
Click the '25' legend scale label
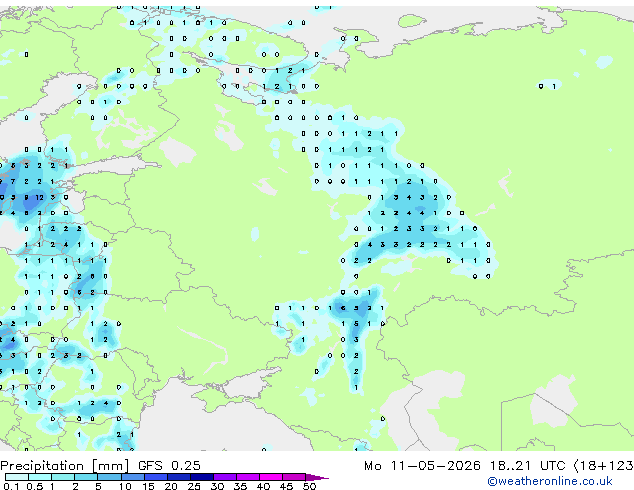click(x=194, y=486)
